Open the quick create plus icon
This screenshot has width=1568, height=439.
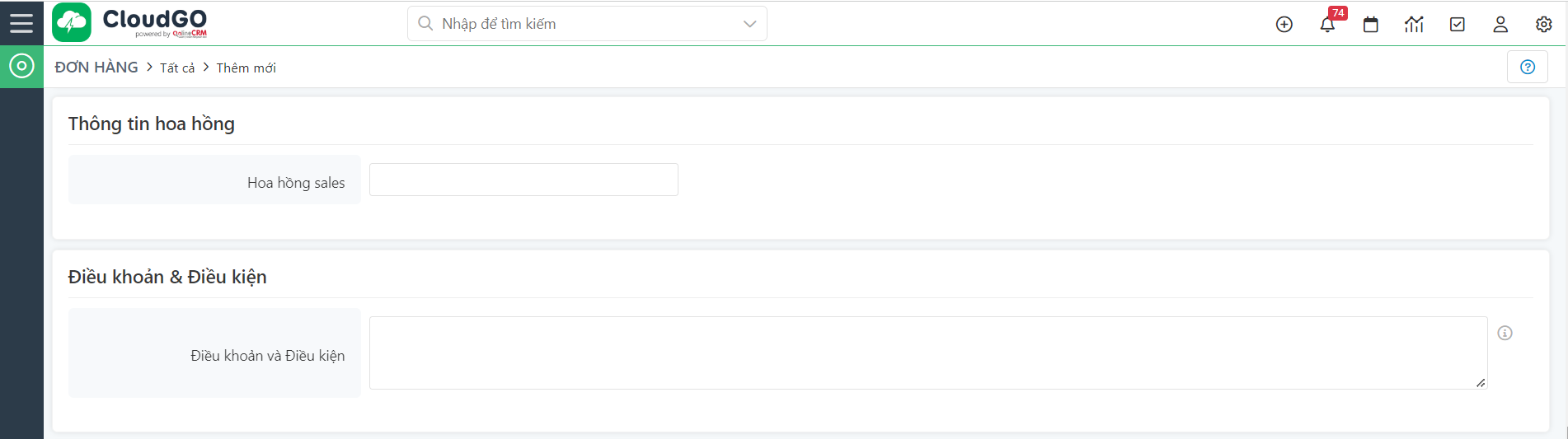point(1284,25)
